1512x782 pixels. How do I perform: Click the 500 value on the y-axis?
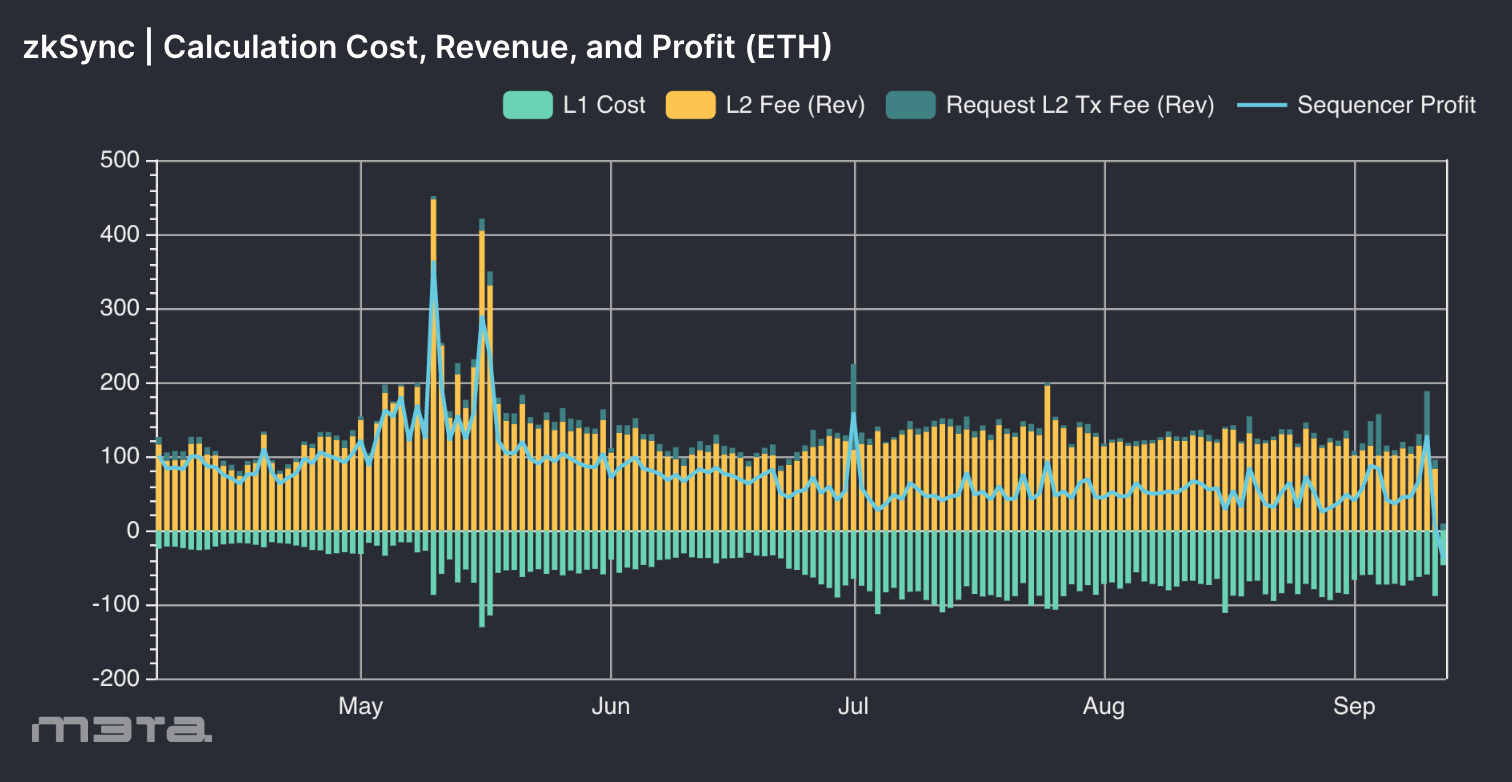pos(122,161)
